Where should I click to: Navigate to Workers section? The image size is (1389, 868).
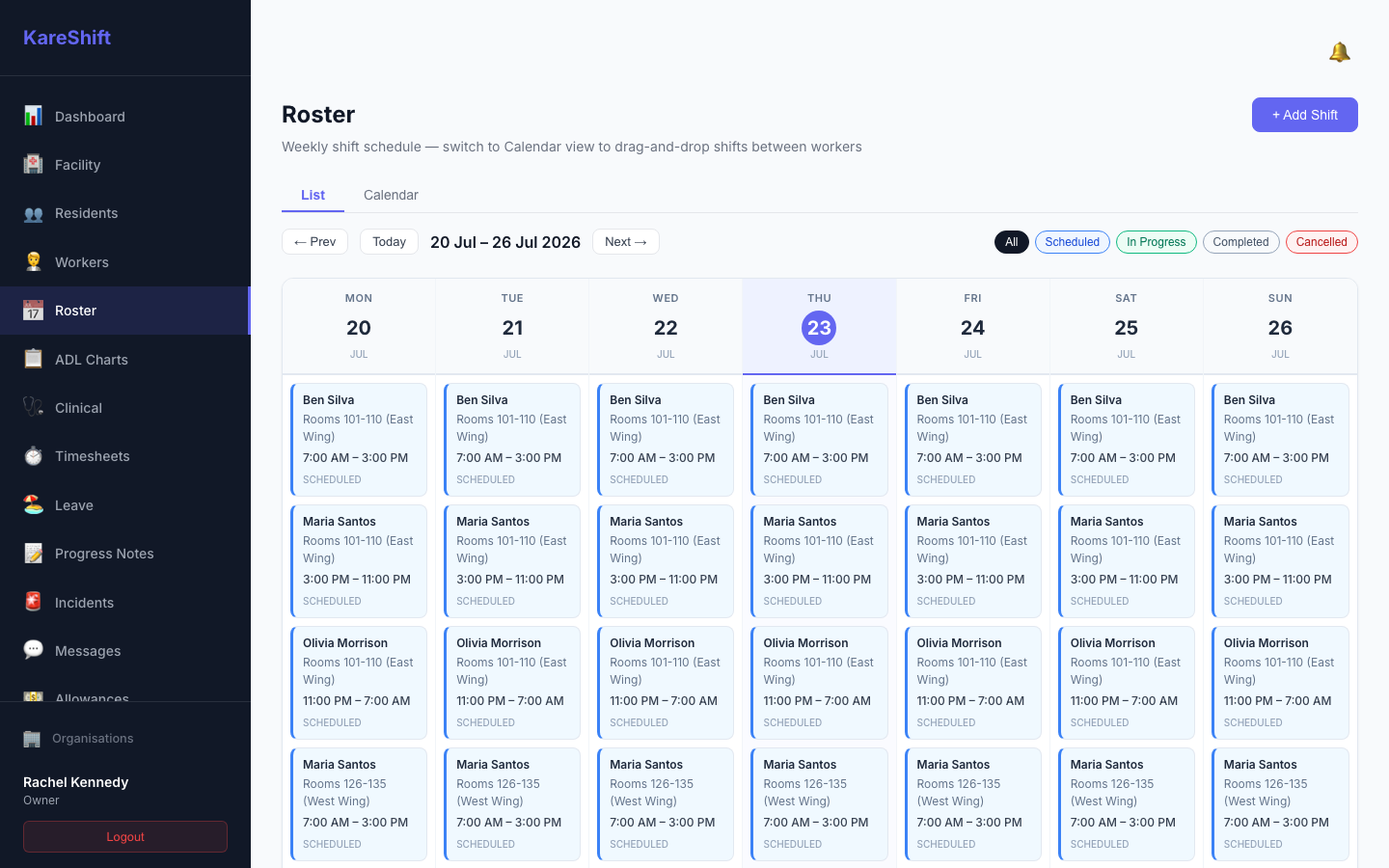click(125, 262)
